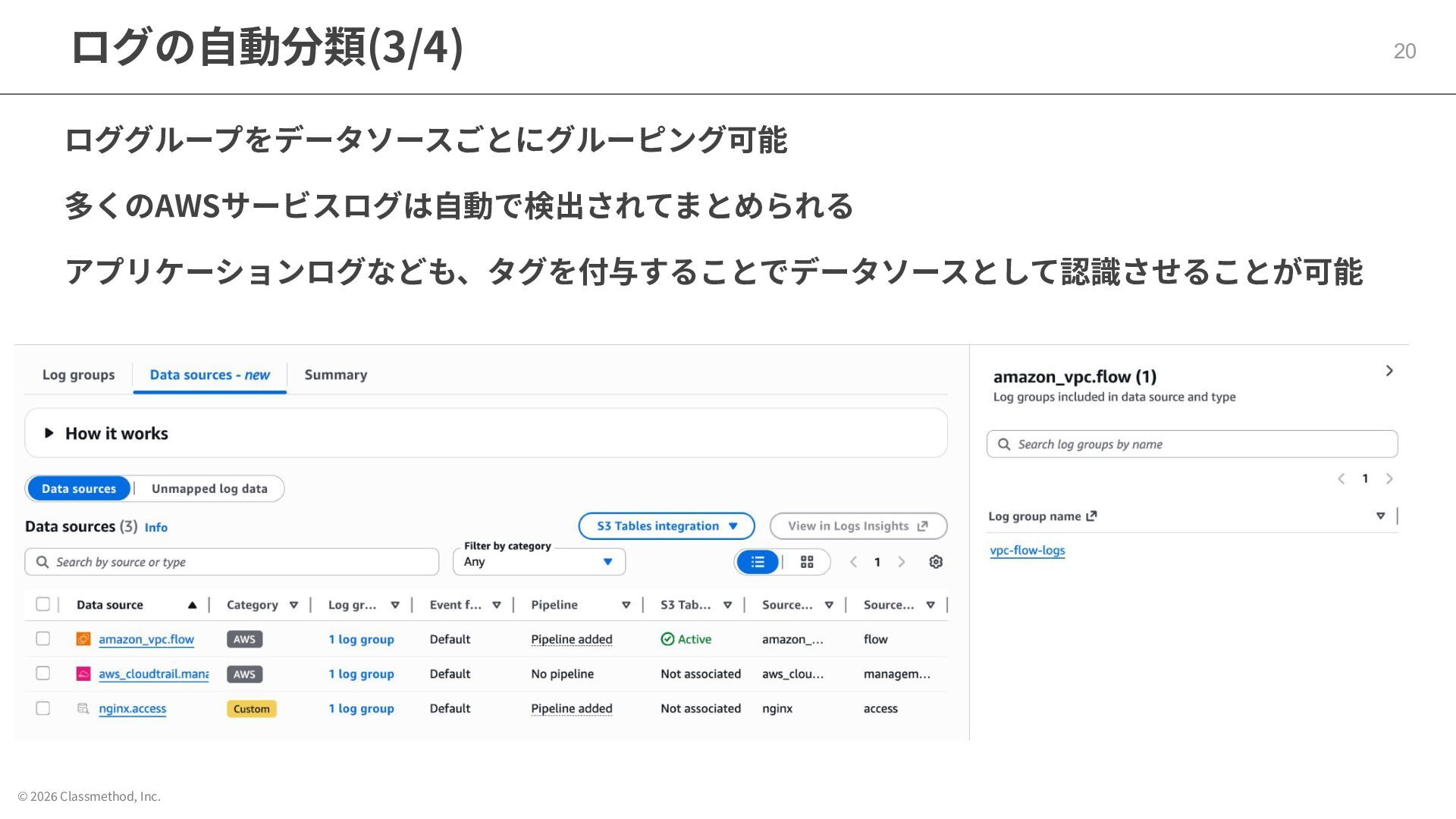
Task: Go to next page in Data sources table
Action: tap(902, 562)
